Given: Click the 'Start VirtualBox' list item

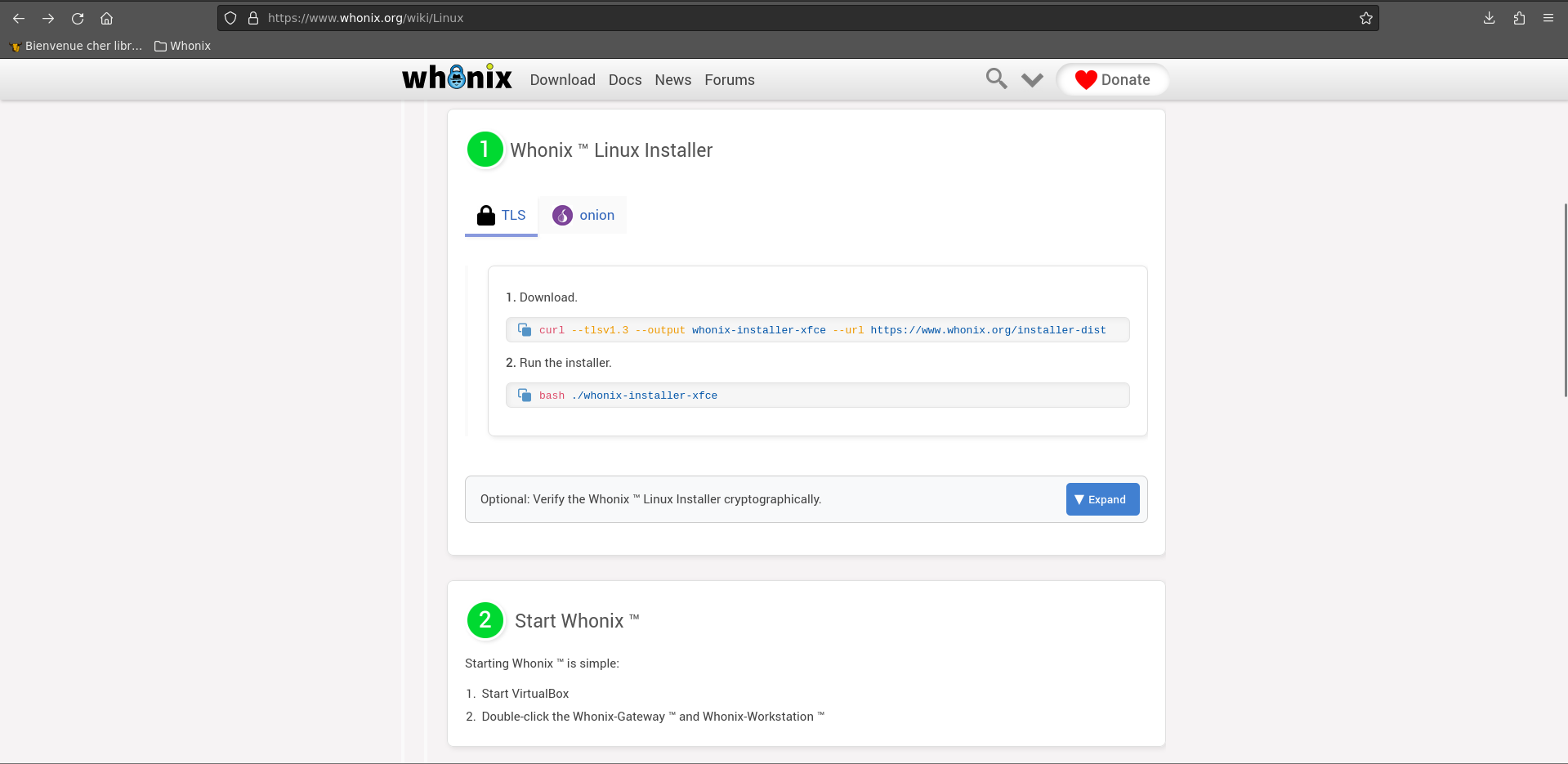Looking at the screenshot, I should point(525,694).
